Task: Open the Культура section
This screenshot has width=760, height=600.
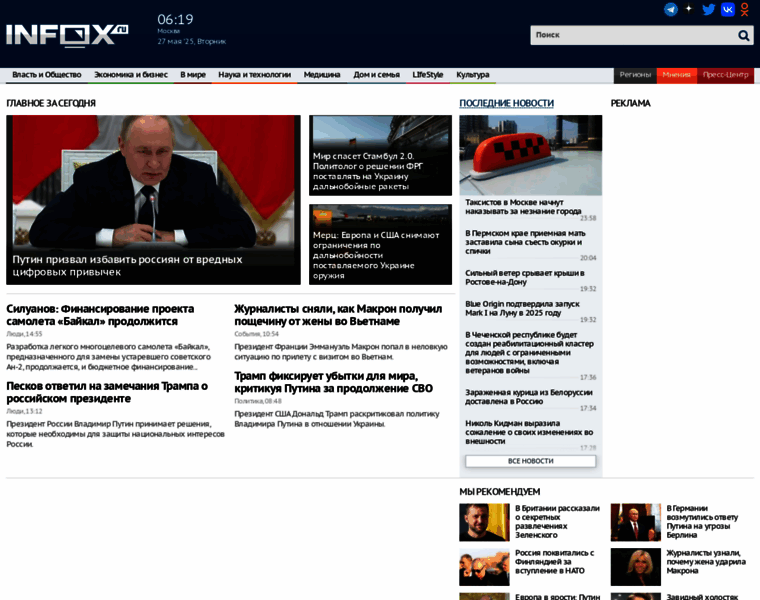Action: click(473, 75)
